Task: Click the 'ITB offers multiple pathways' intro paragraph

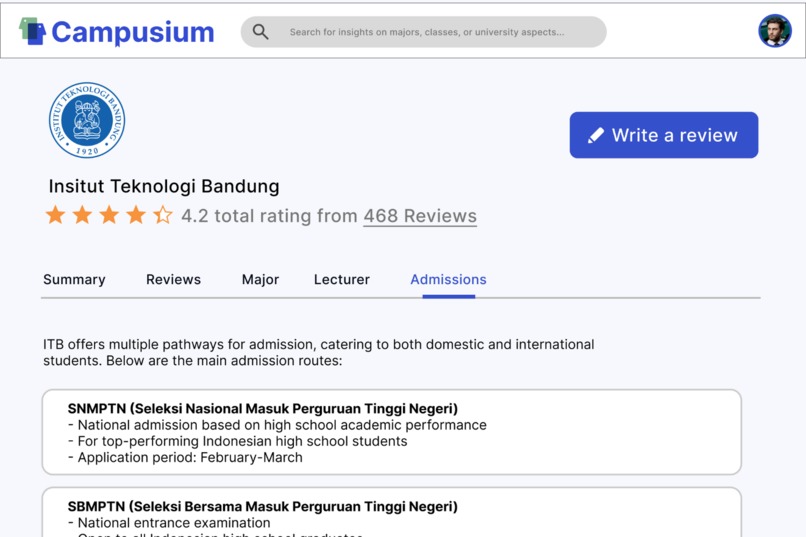Action: [x=319, y=352]
